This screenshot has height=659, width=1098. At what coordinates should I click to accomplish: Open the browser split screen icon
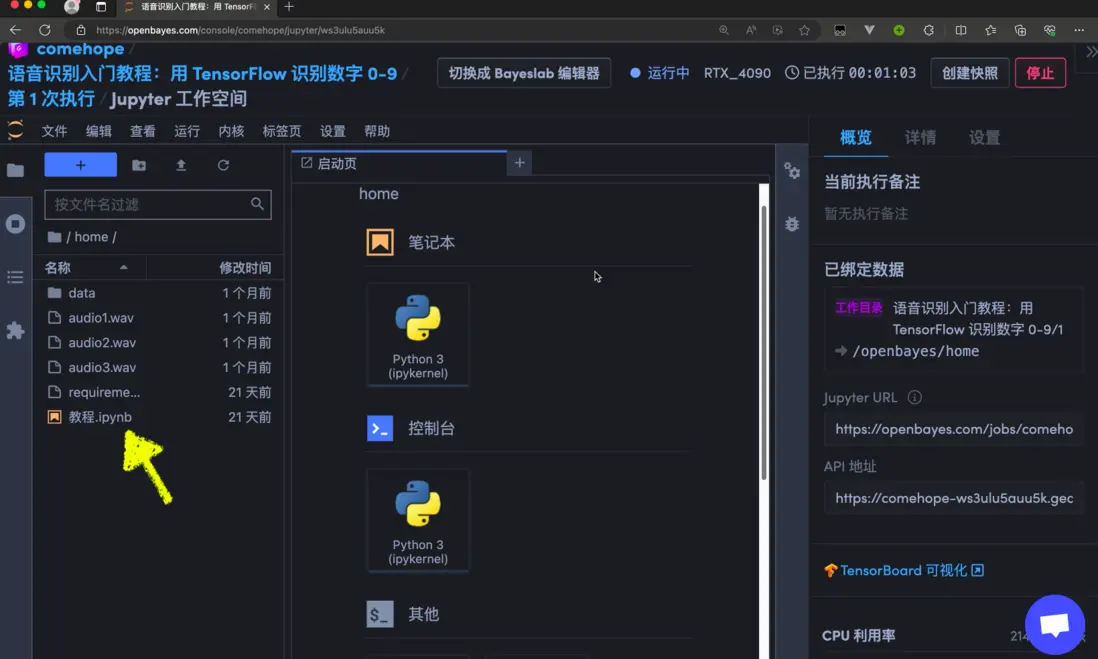coord(961,30)
